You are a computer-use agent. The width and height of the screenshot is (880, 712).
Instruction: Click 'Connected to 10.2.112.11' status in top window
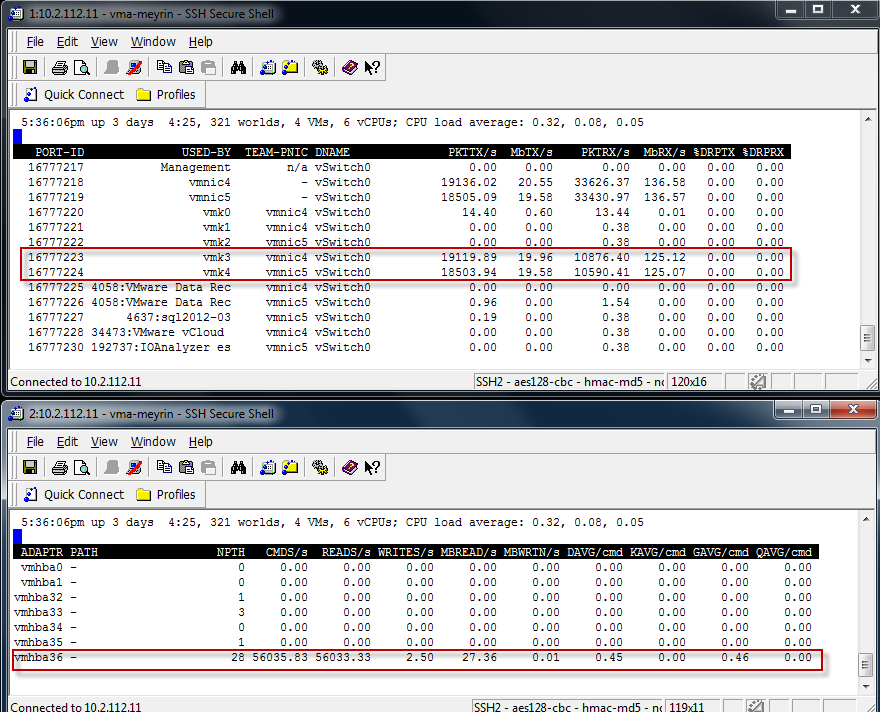pyautogui.click(x=76, y=382)
